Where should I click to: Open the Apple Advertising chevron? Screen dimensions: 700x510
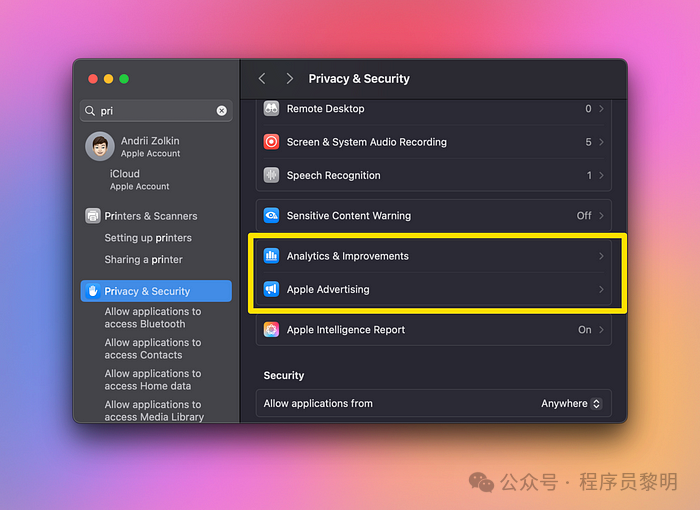tap(601, 289)
